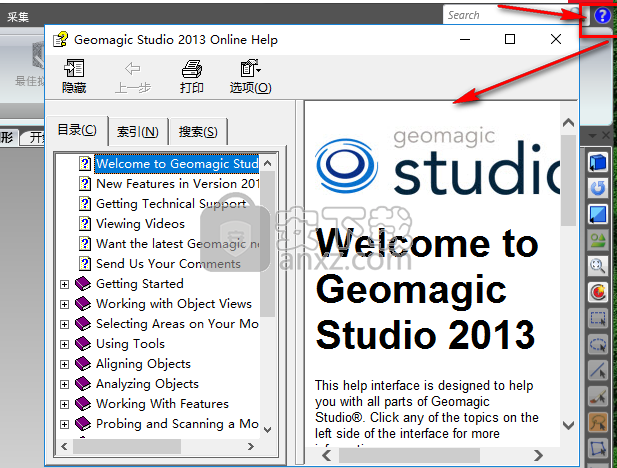The width and height of the screenshot is (617, 468).
Task: Click contents tree scroll left arrow
Action: (x=65, y=446)
